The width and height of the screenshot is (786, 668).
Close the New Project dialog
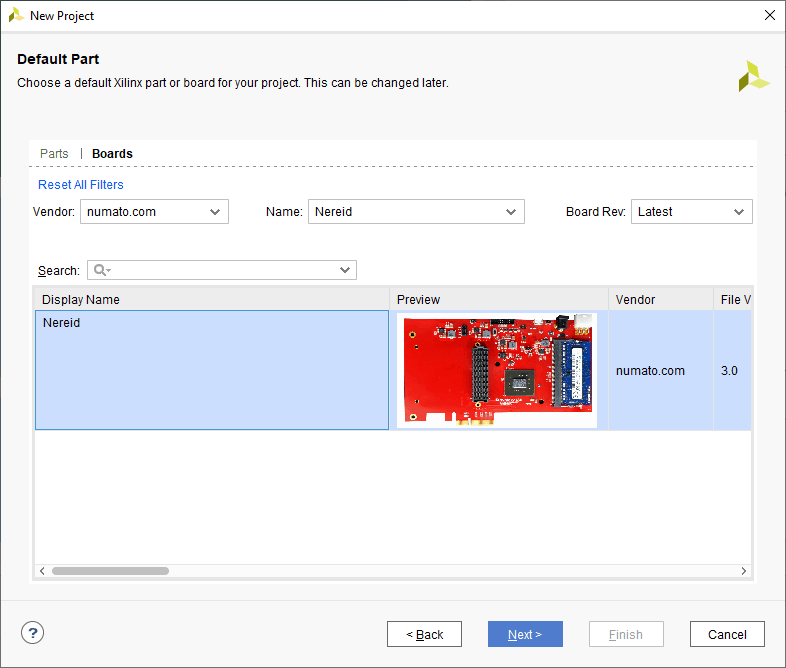(769, 15)
